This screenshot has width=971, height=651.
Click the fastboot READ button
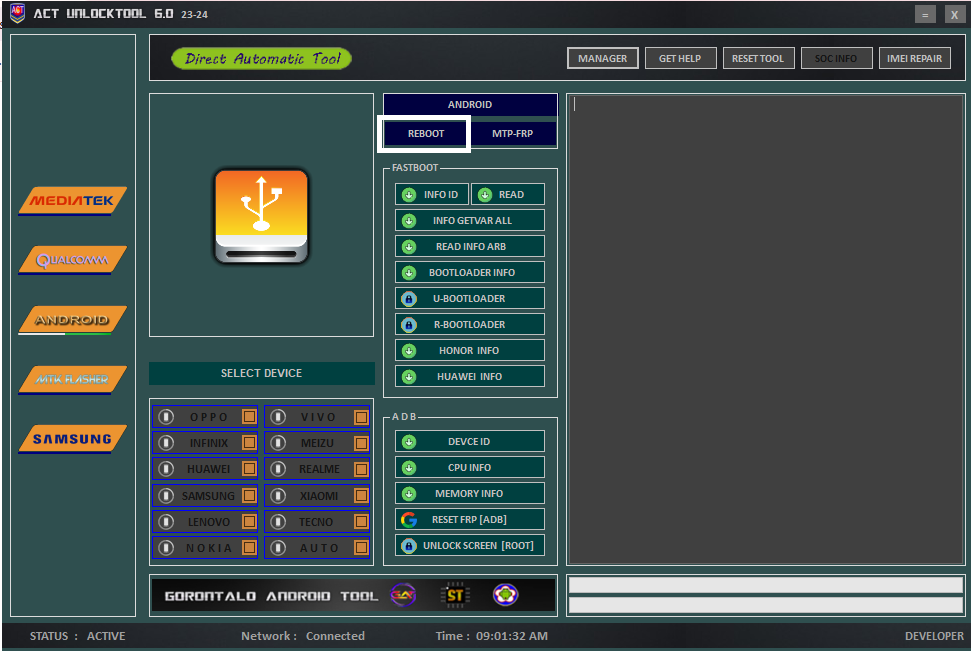pos(508,194)
